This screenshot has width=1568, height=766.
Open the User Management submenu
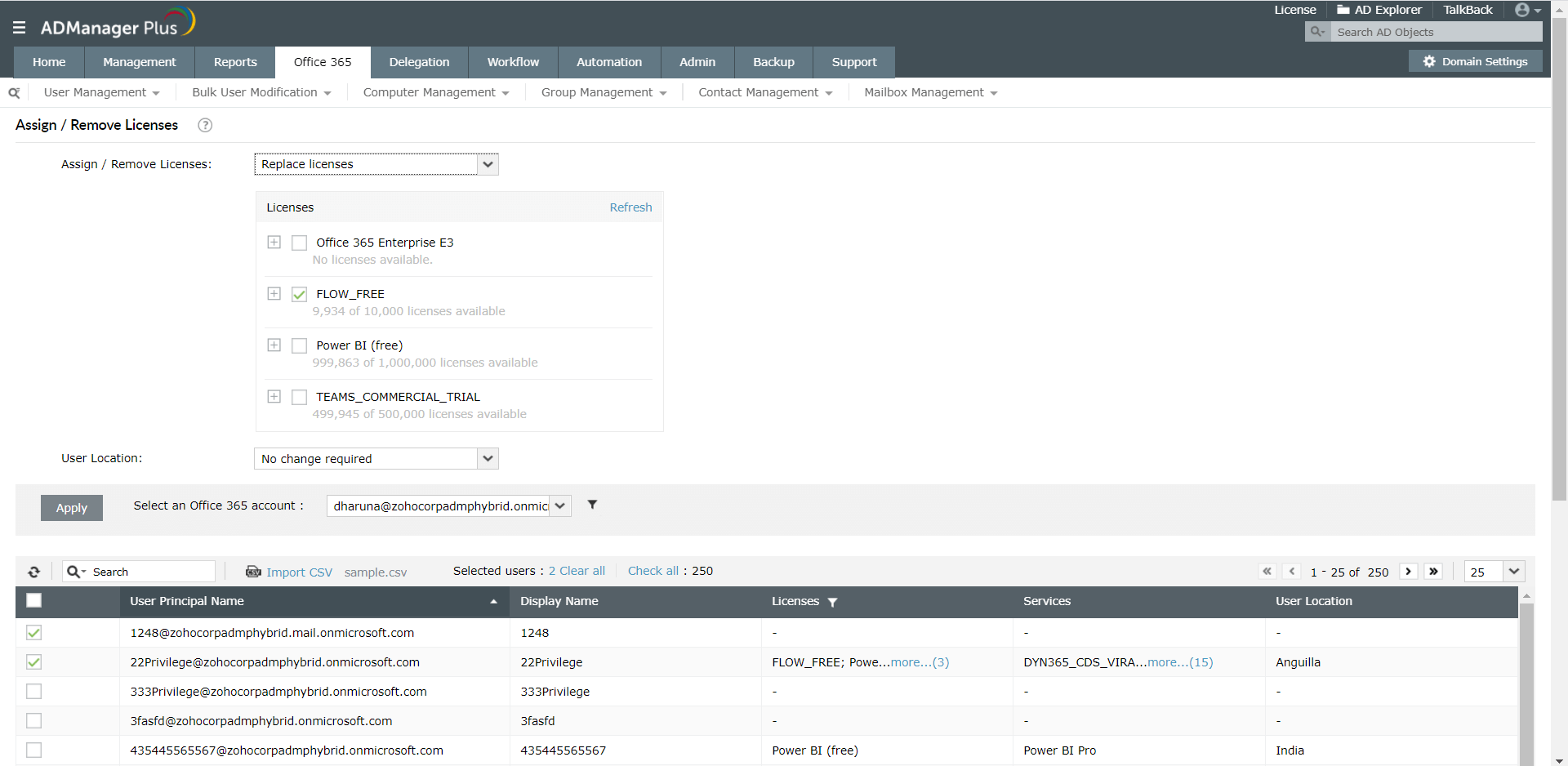tap(102, 93)
